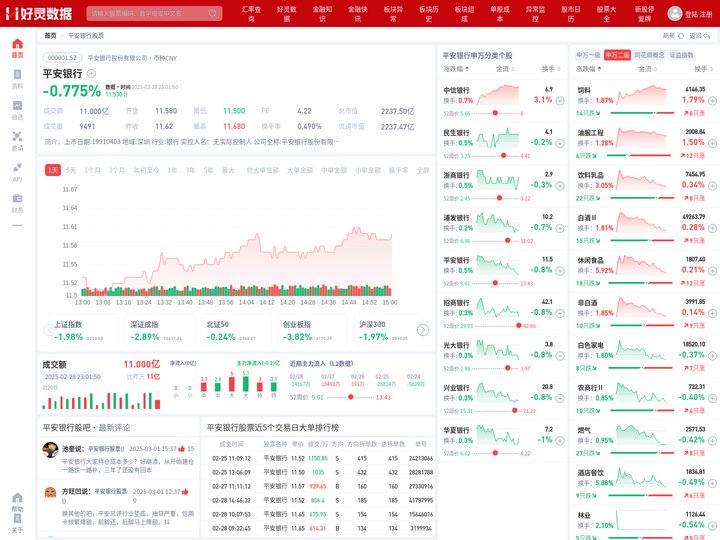
Task: Click 52-week range marker for 招商银行
Action: coord(518,326)
